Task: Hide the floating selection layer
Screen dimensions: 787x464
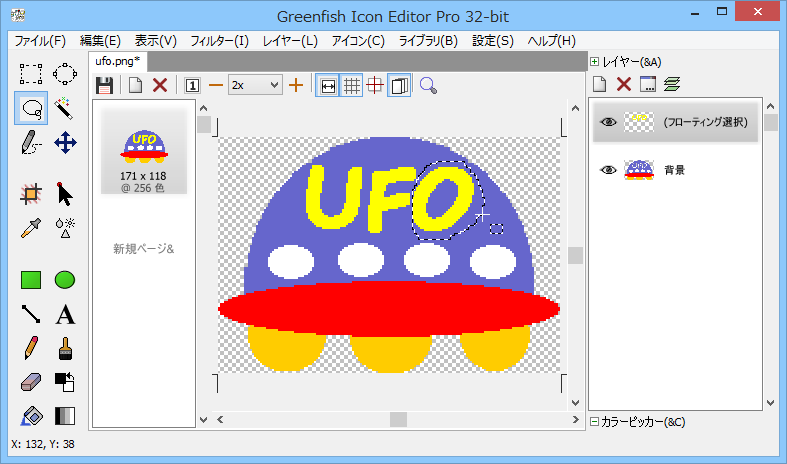Action: (607, 122)
